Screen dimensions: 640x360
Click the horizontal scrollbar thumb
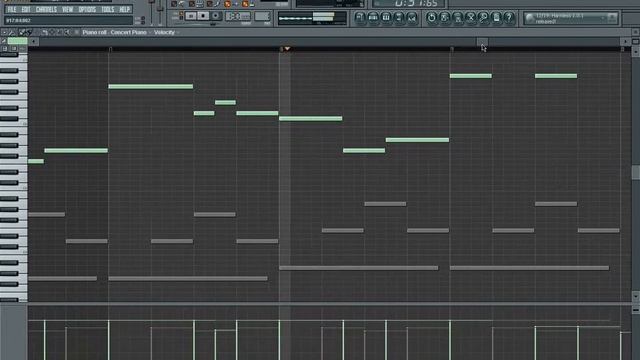pyautogui.click(x=482, y=41)
